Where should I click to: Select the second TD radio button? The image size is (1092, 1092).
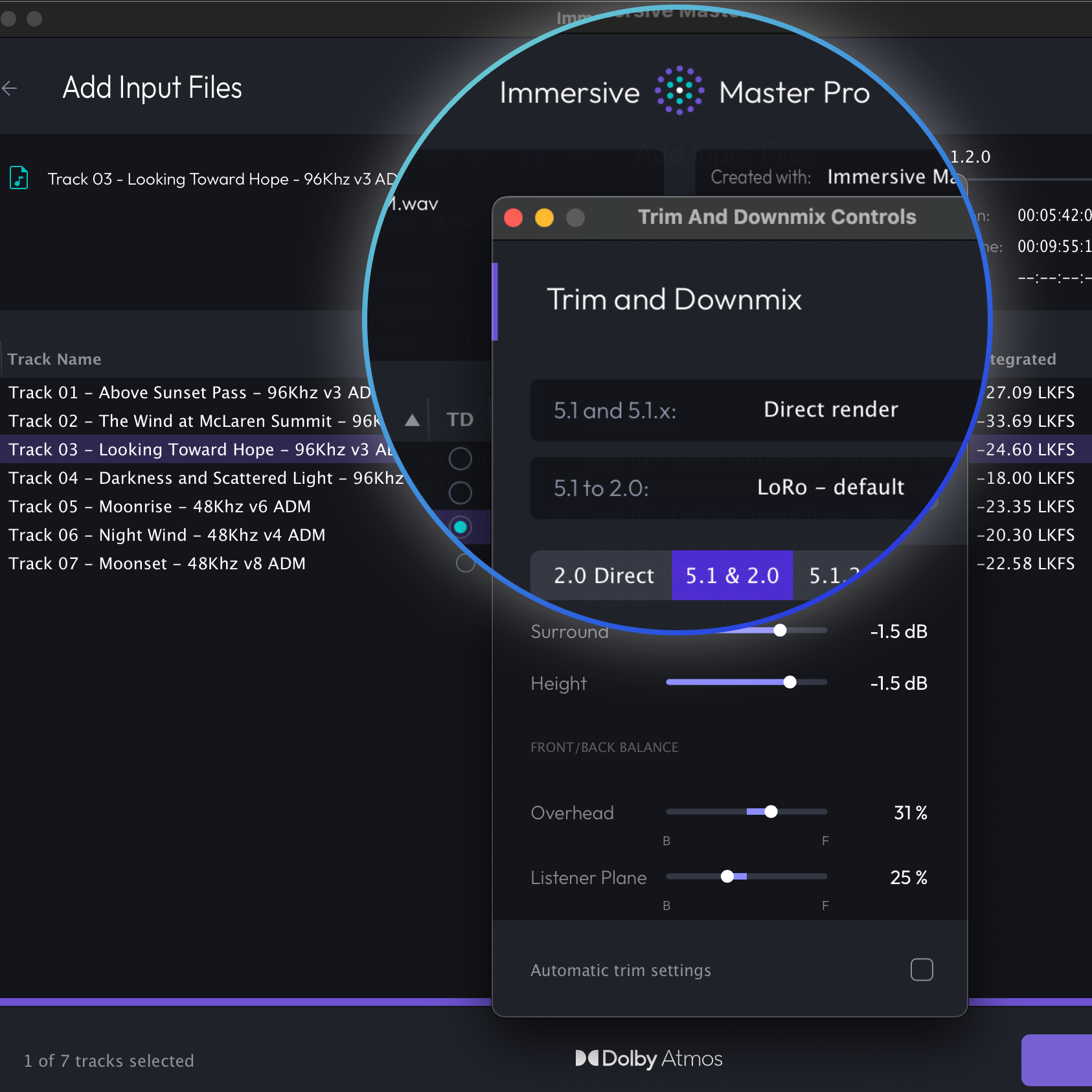(460, 493)
